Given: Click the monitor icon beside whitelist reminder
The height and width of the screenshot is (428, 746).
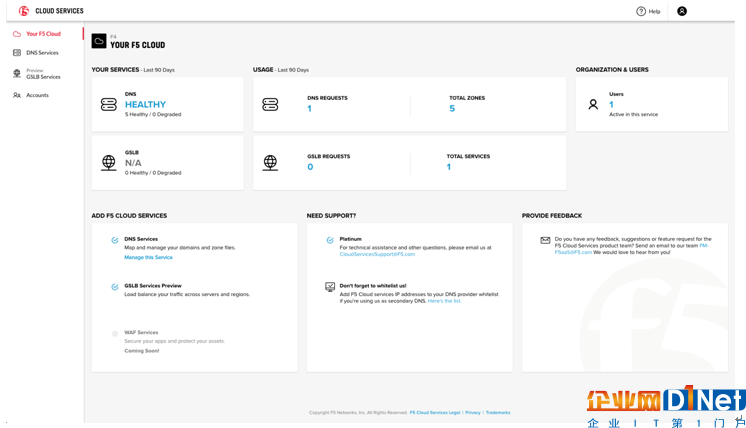Looking at the screenshot, I should (x=330, y=287).
